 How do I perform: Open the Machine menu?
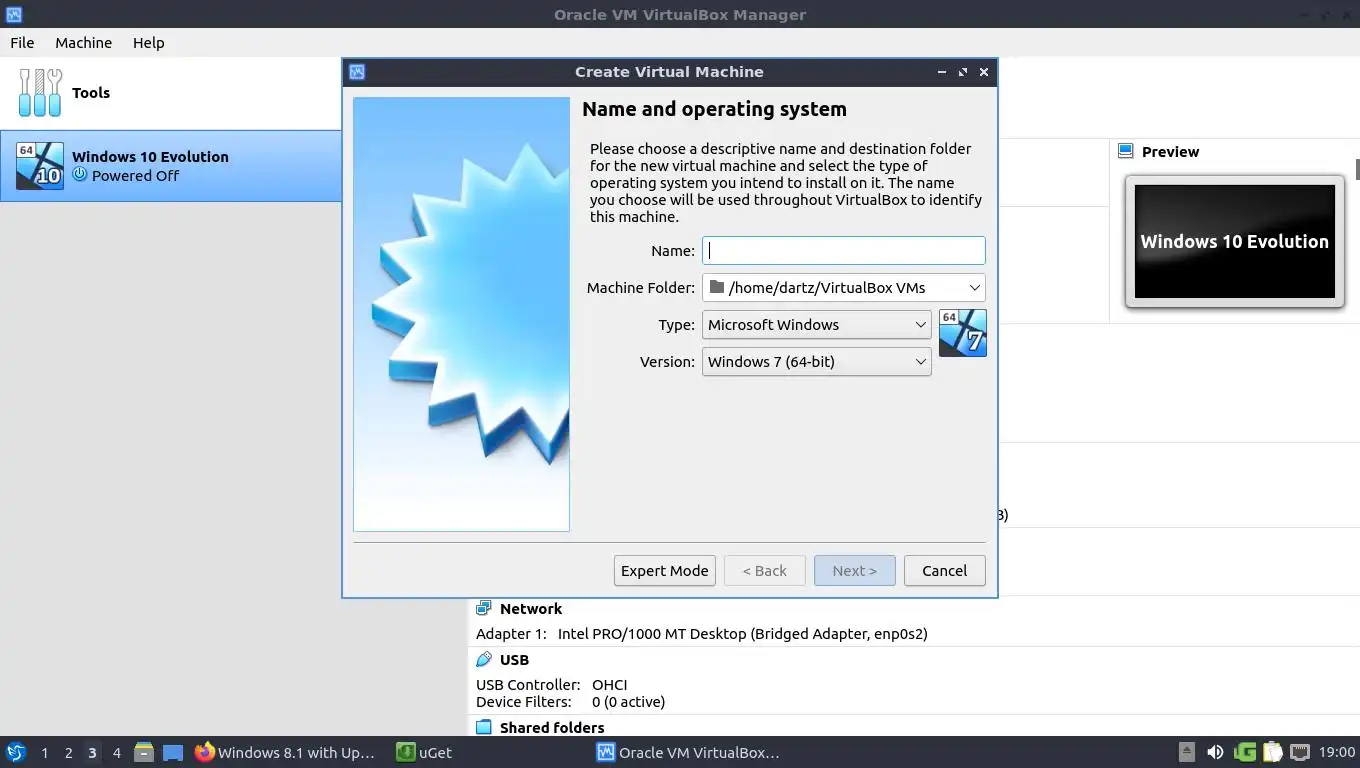(x=83, y=42)
